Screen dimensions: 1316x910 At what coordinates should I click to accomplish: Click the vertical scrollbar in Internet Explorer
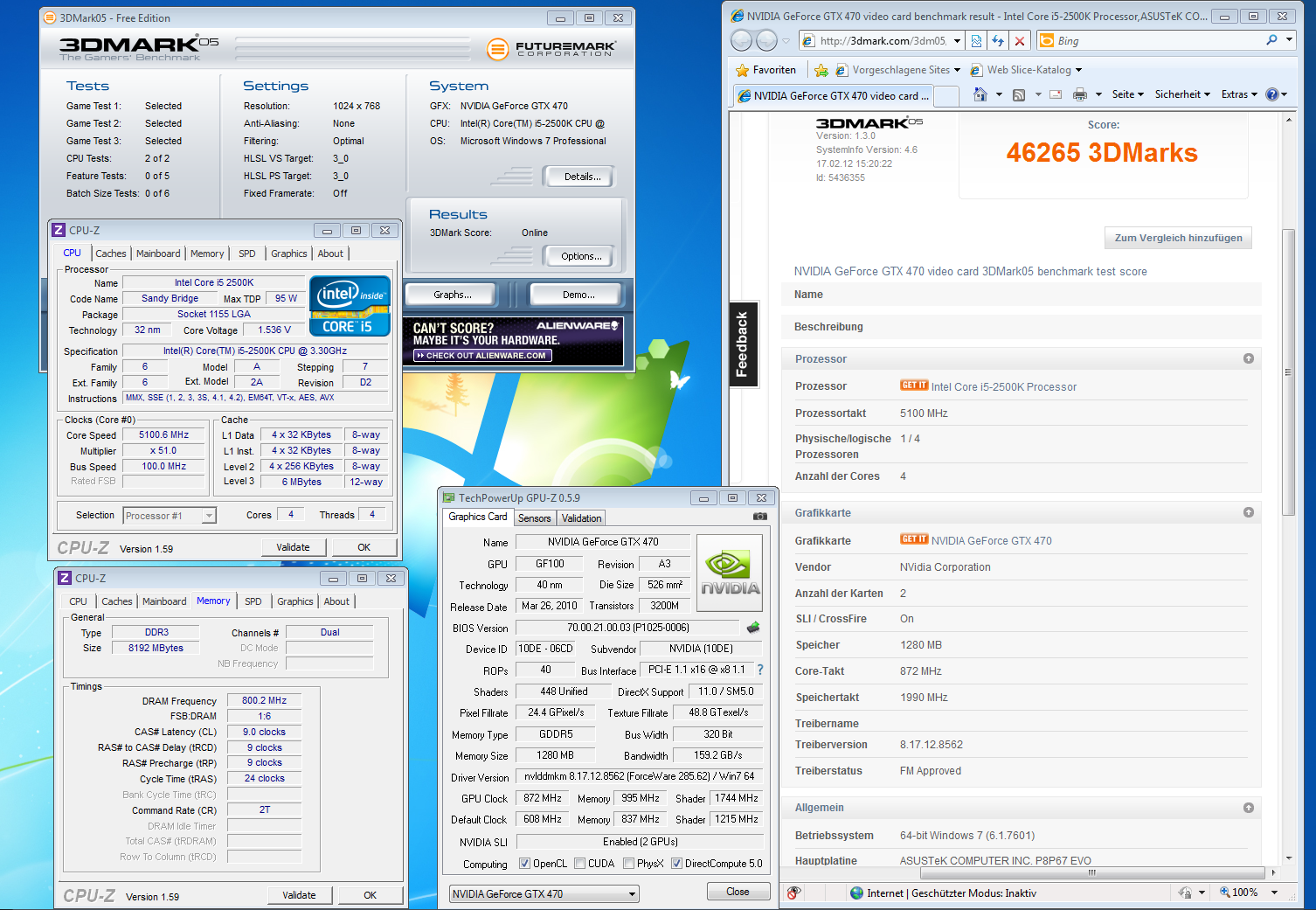coord(1288,372)
